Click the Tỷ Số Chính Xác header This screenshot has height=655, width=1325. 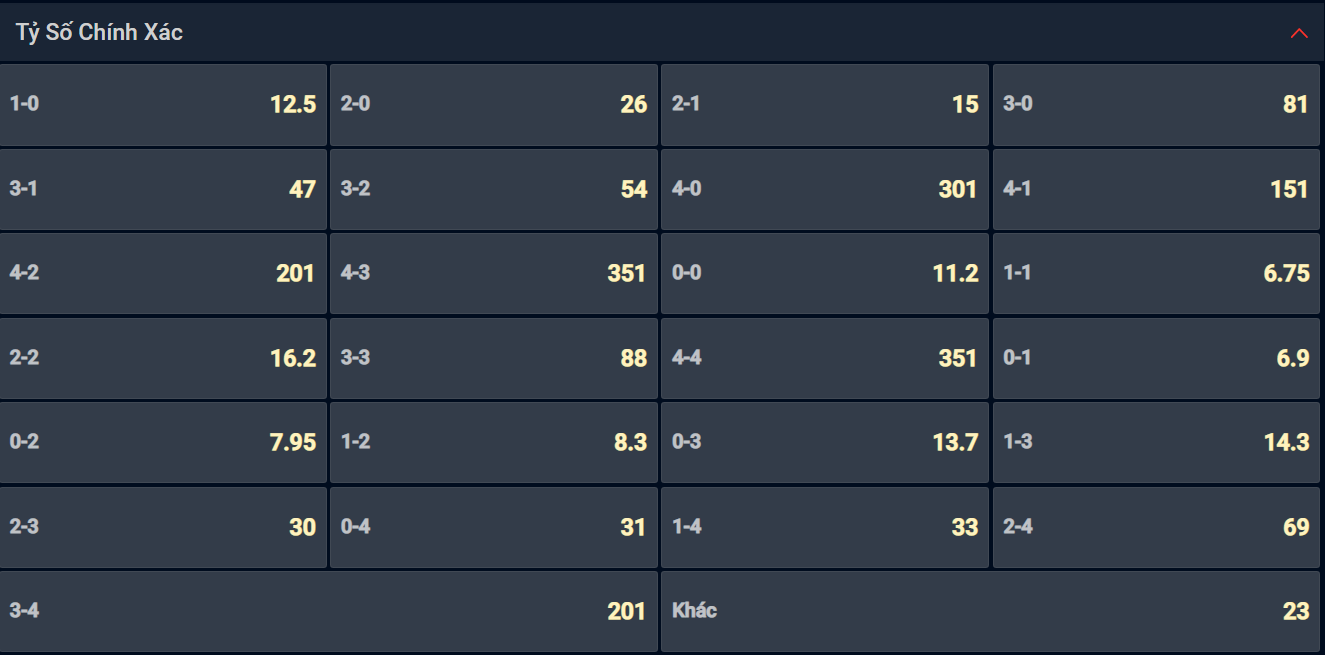(x=662, y=32)
